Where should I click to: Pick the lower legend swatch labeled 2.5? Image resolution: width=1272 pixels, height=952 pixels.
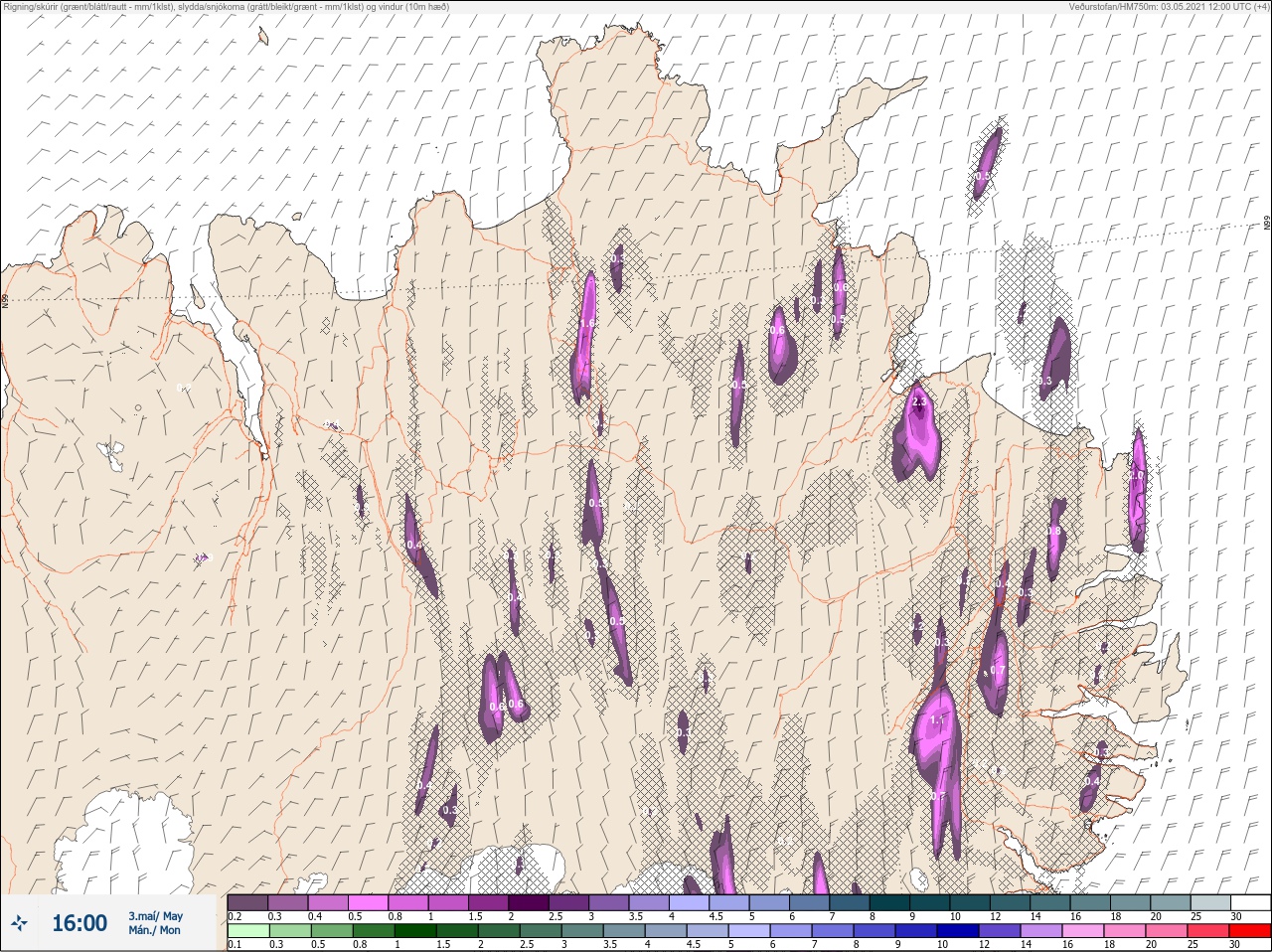[x=541, y=931]
